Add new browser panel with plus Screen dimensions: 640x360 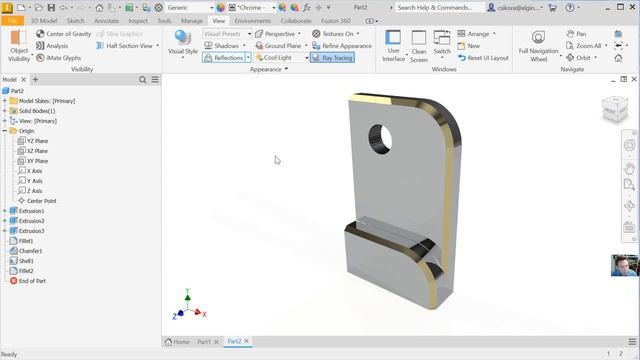(x=35, y=79)
